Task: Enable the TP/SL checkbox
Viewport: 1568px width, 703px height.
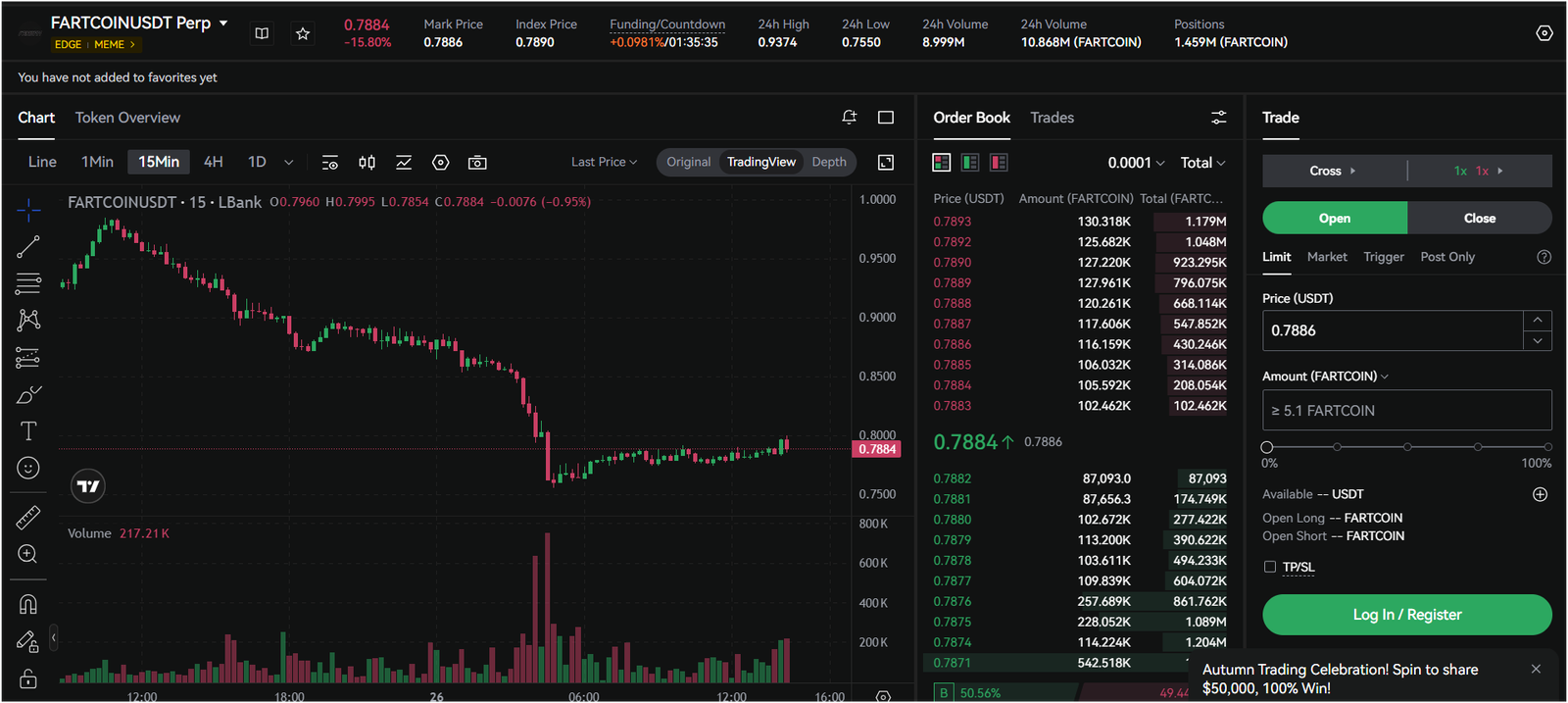Action: click(x=1270, y=567)
